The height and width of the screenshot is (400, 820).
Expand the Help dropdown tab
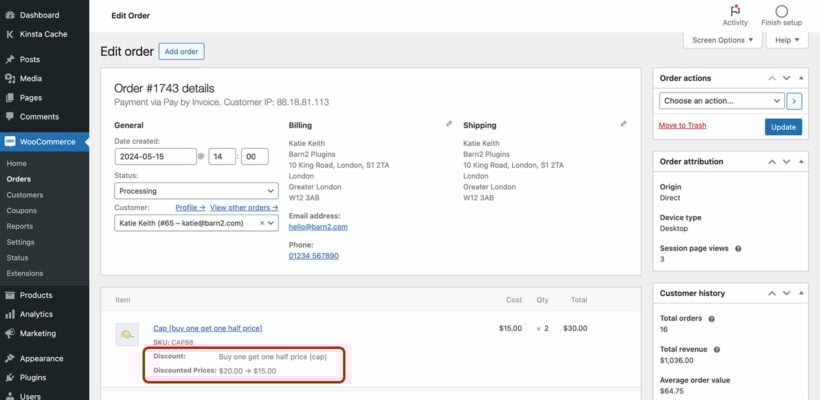(x=787, y=40)
